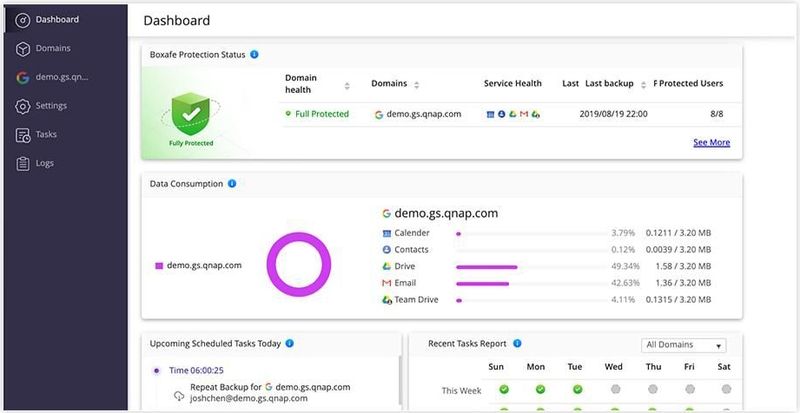This screenshot has height=413, width=800.
Task: Open the All Domains dropdown
Action: [x=683, y=345]
